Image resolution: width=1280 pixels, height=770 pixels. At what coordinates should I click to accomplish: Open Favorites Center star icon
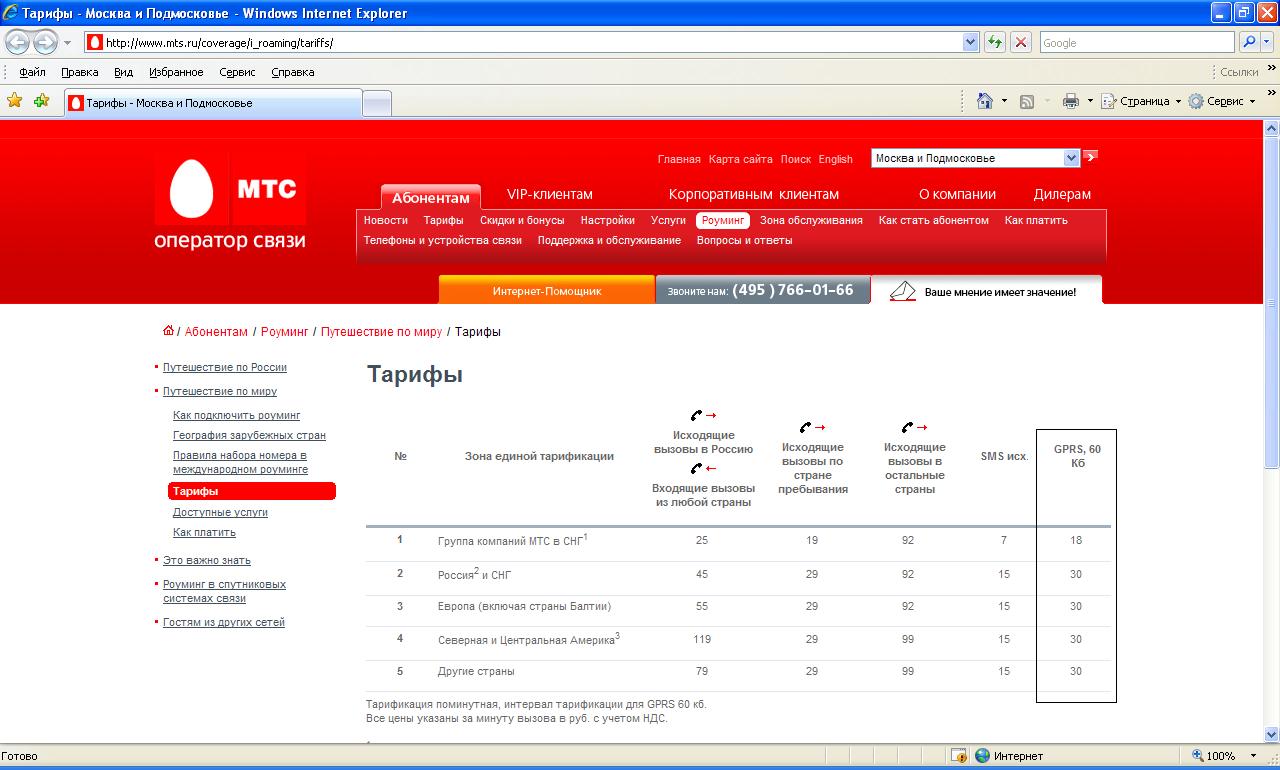[x=15, y=100]
